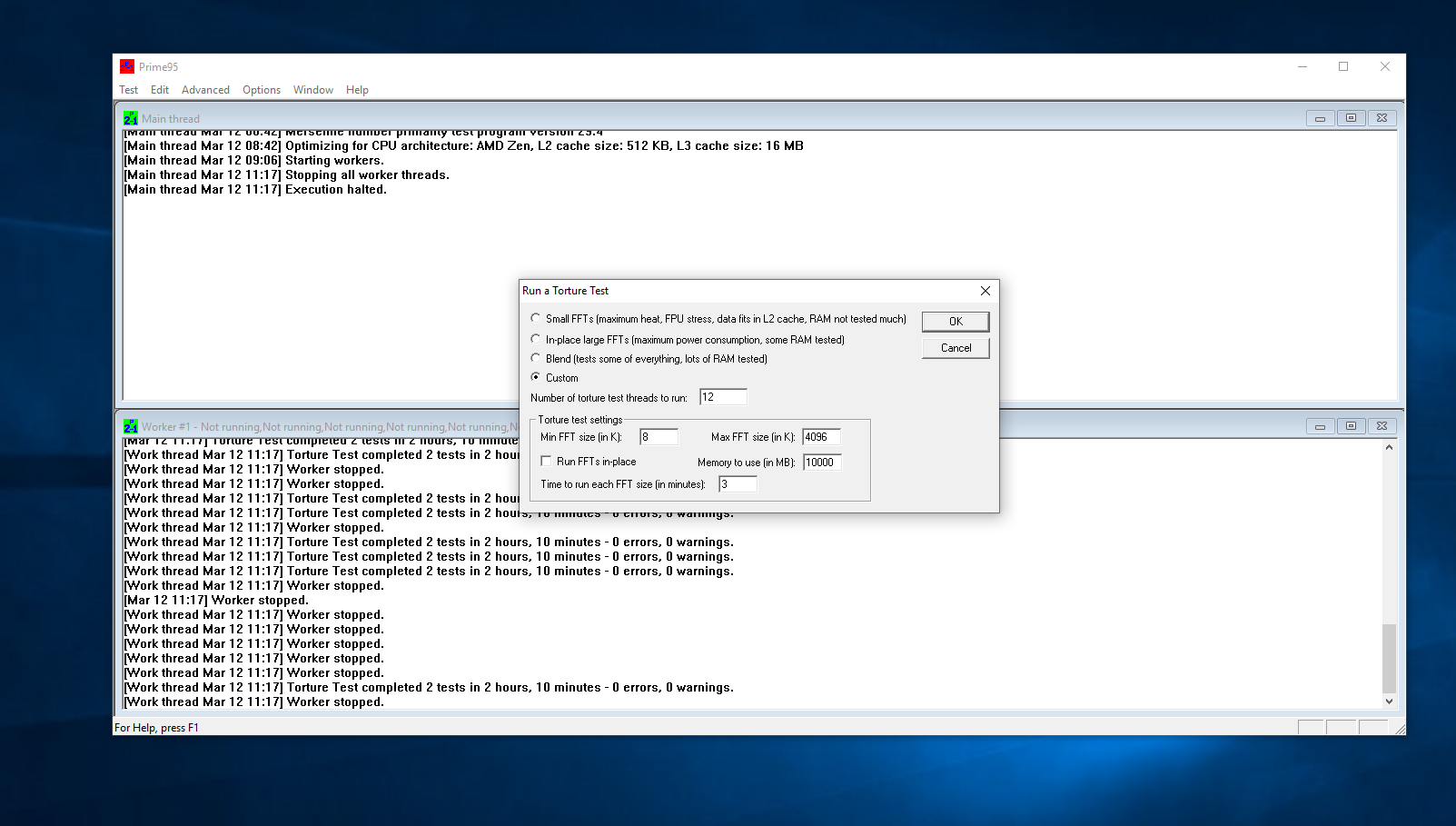This screenshot has height=826, width=1456.
Task: Open the Help menu
Action: click(357, 90)
